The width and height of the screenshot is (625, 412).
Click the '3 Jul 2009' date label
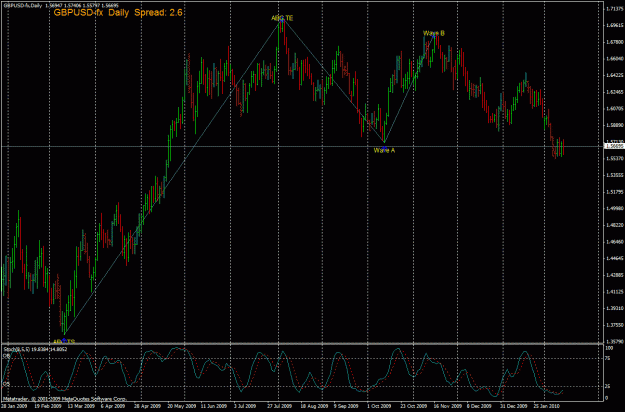pyautogui.click(x=245, y=406)
